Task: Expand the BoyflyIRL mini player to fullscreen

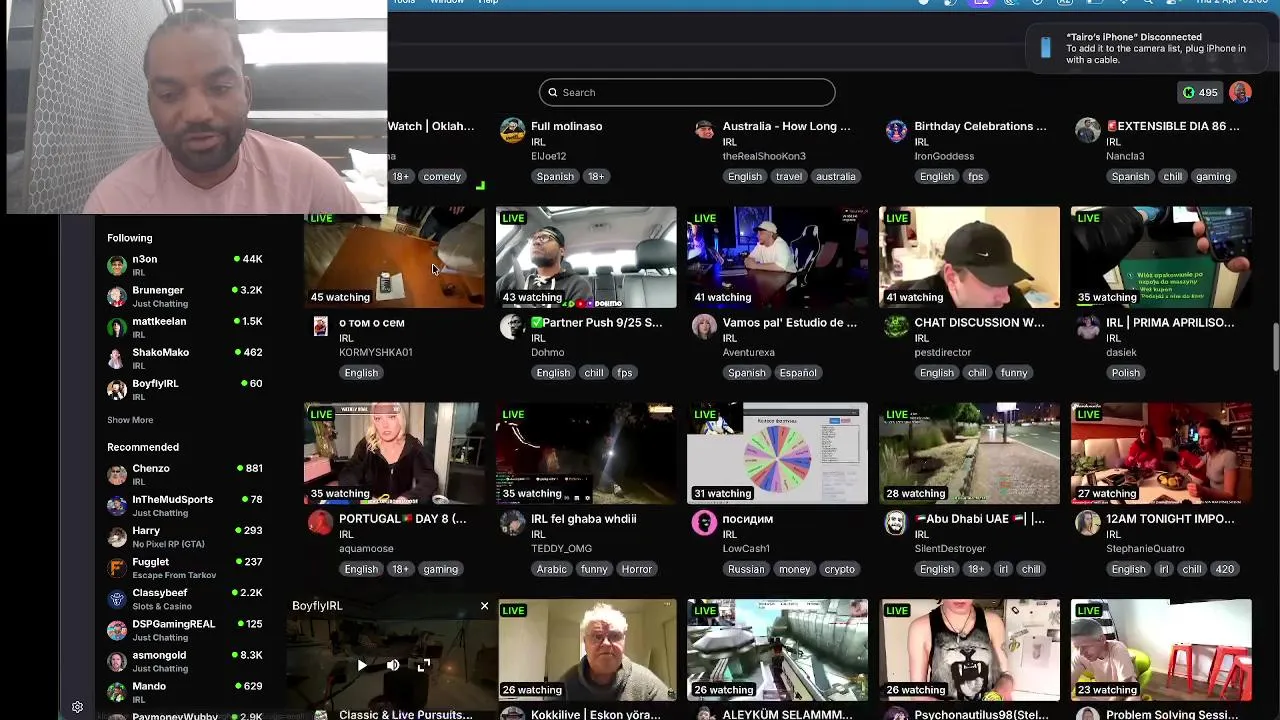Action: 424,665
